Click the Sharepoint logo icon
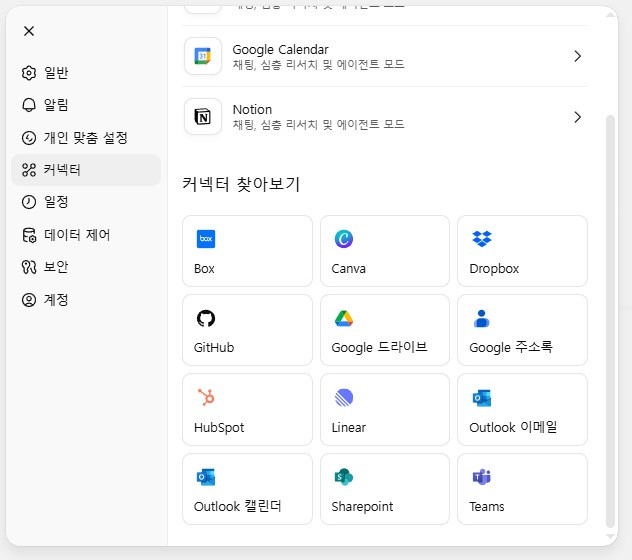 (x=344, y=477)
